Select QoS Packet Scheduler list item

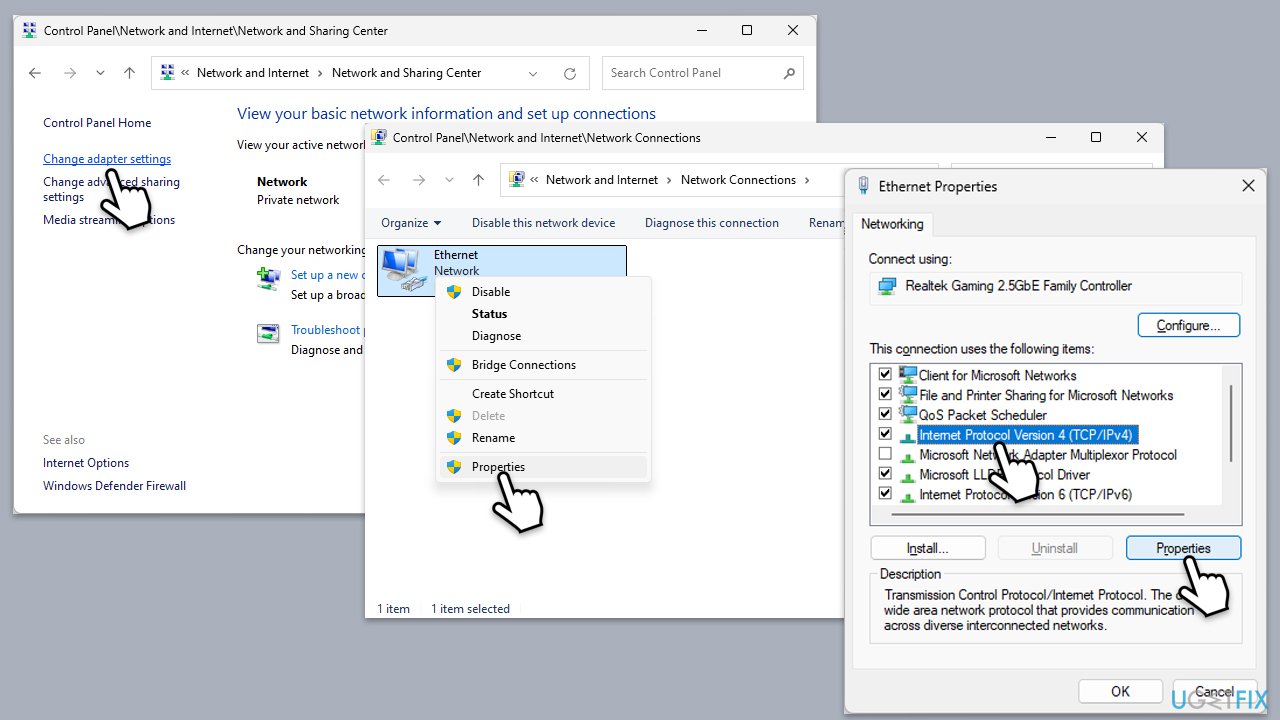(x=982, y=415)
